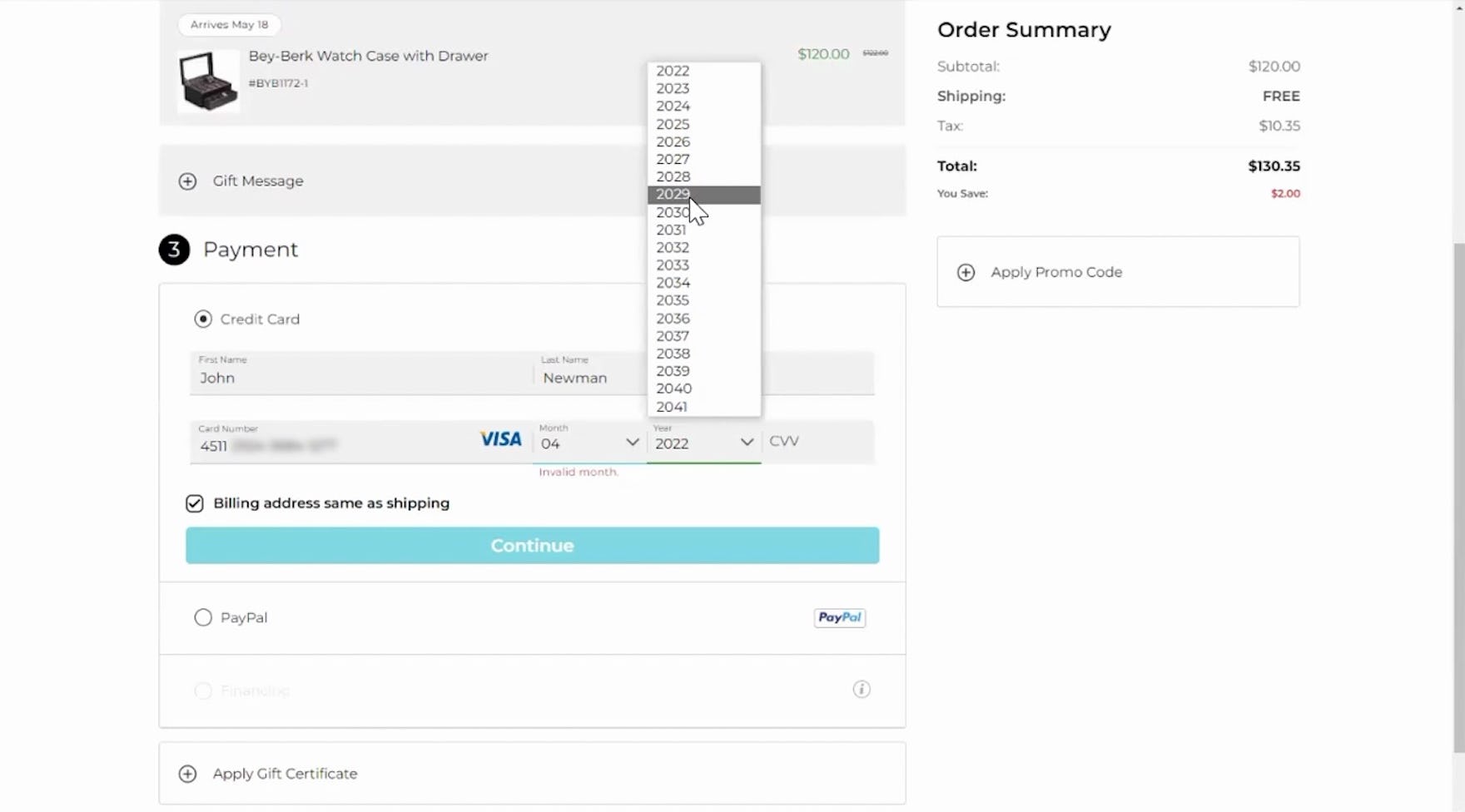The width and height of the screenshot is (1465, 812).
Task: Click the watch case product thumbnail
Action: pyautogui.click(x=208, y=81)
